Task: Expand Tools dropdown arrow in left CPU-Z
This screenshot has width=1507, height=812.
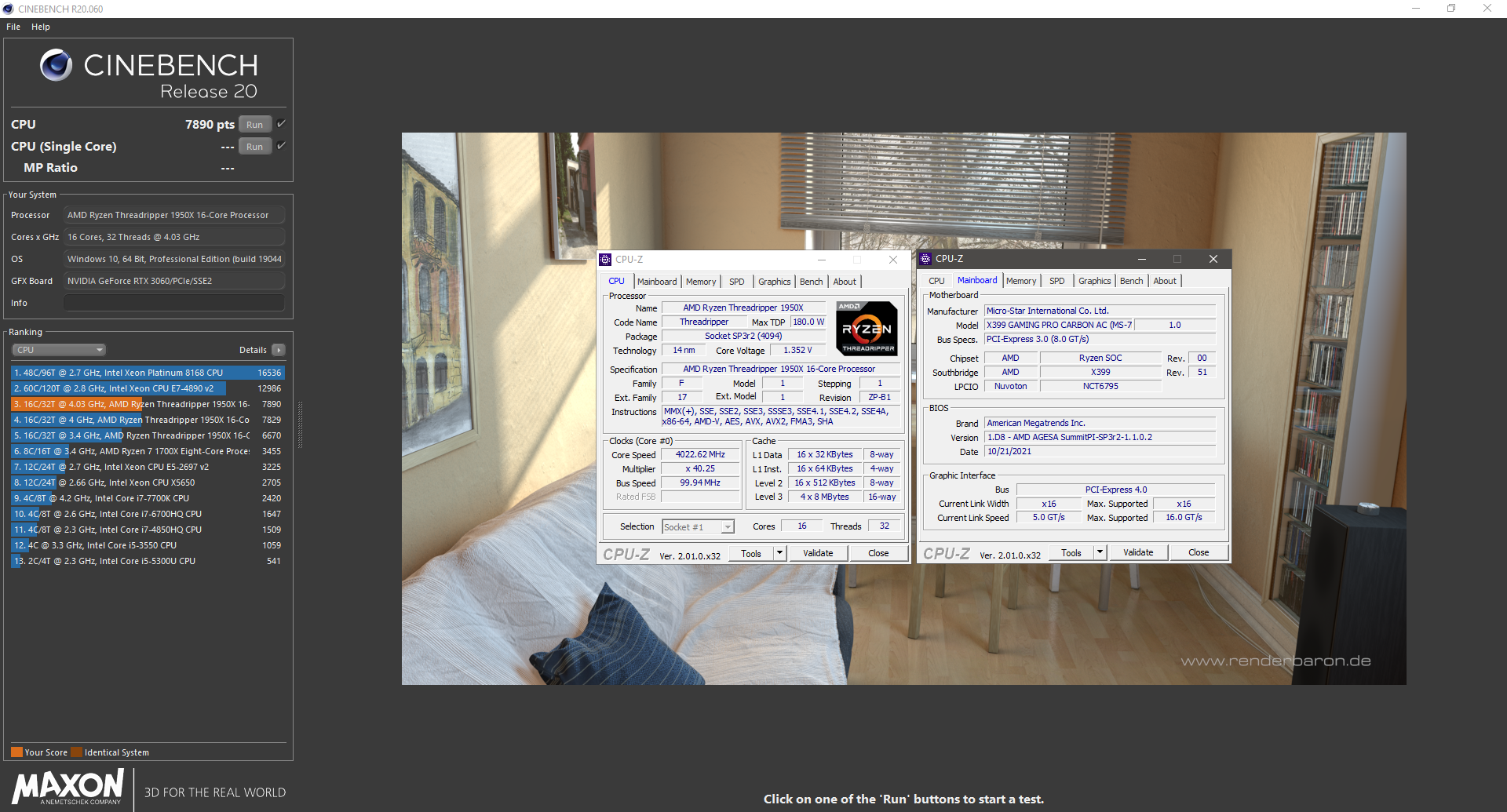Action: click(x=780, y=553)
